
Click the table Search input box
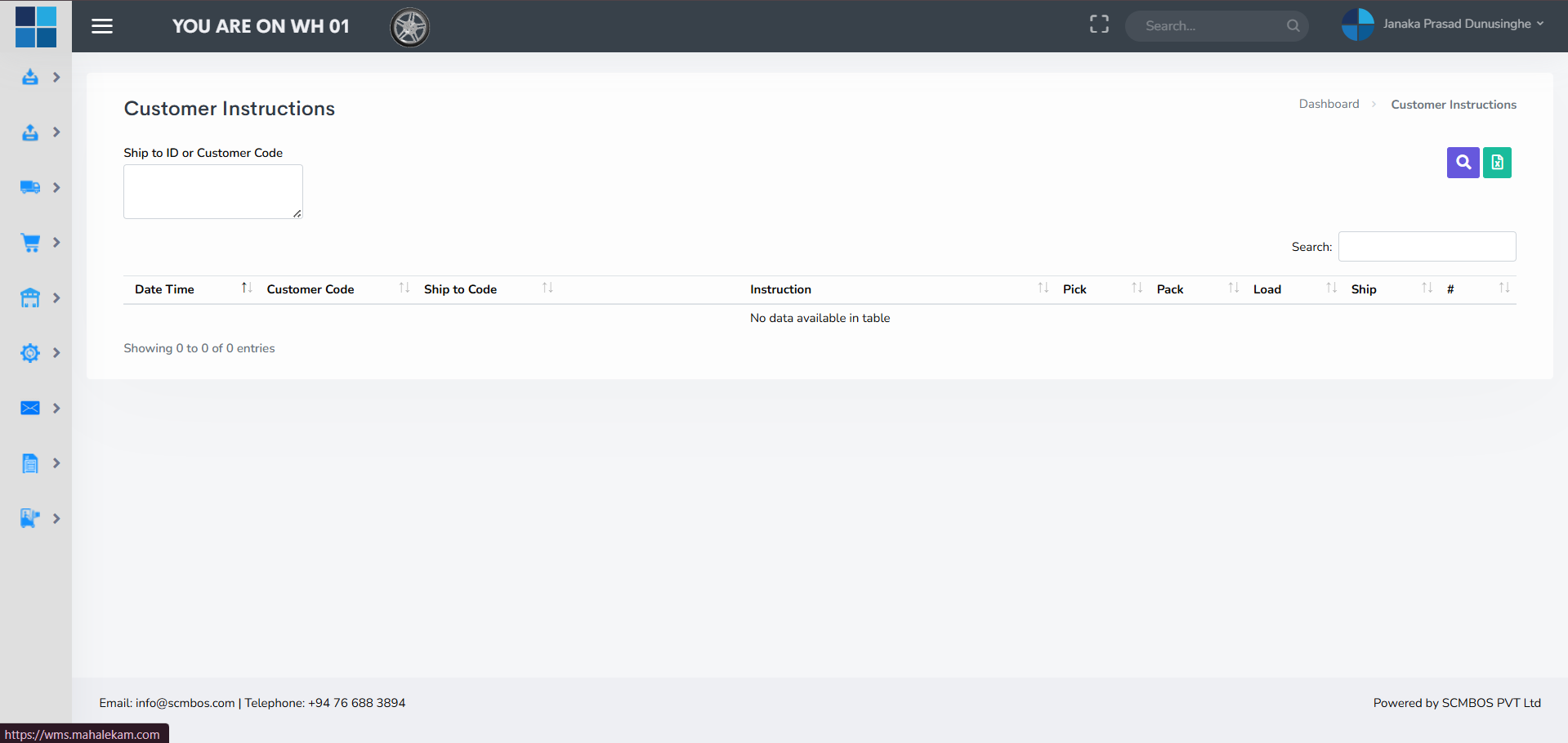point(1427,247)
